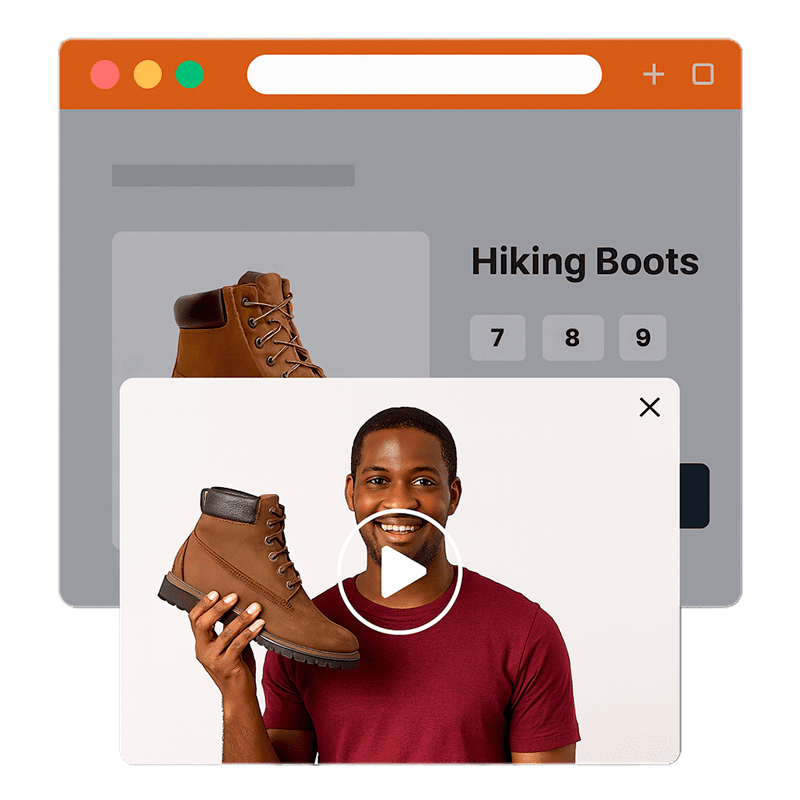
Task: Click the "Hiking Boots" product title
Action: [585, 262]
